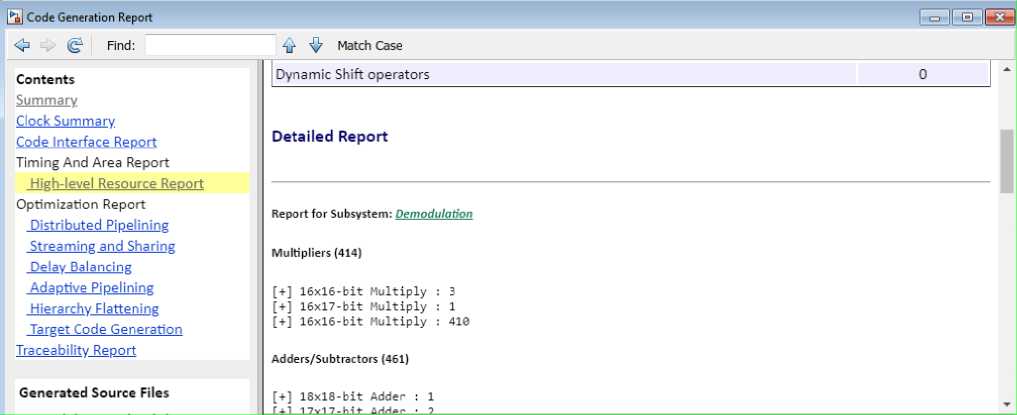Click the back navigation arrow icon

coord(22,45)
